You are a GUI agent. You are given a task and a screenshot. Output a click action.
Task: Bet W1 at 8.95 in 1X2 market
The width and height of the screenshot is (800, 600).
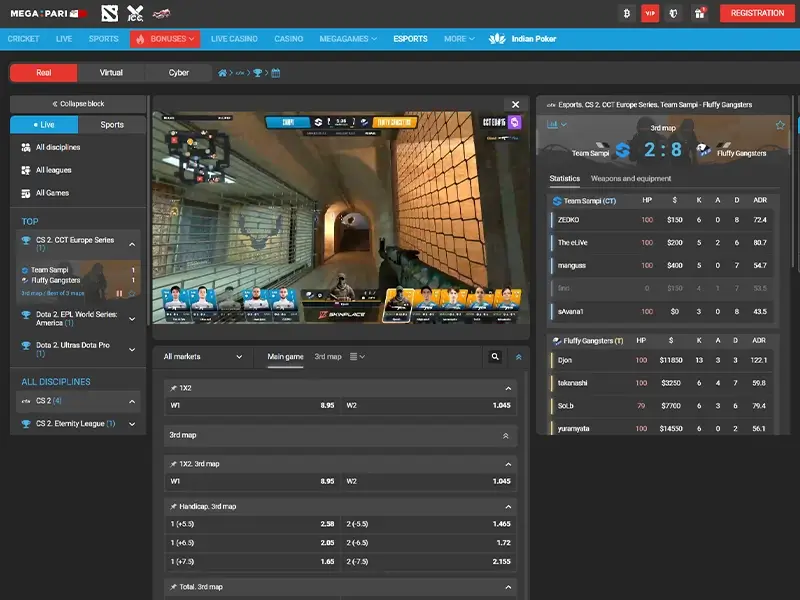click(x=252, y=406)
